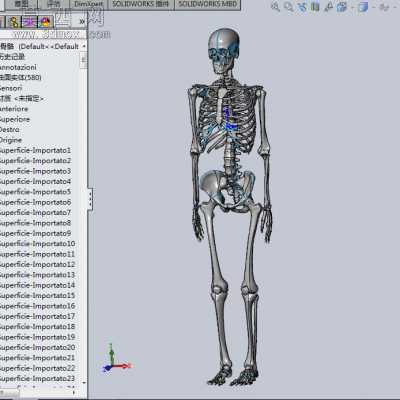Select Superficie-Importato11 feature
The height and width of the screenshot is (400, 400).
(x=37, y=254)
